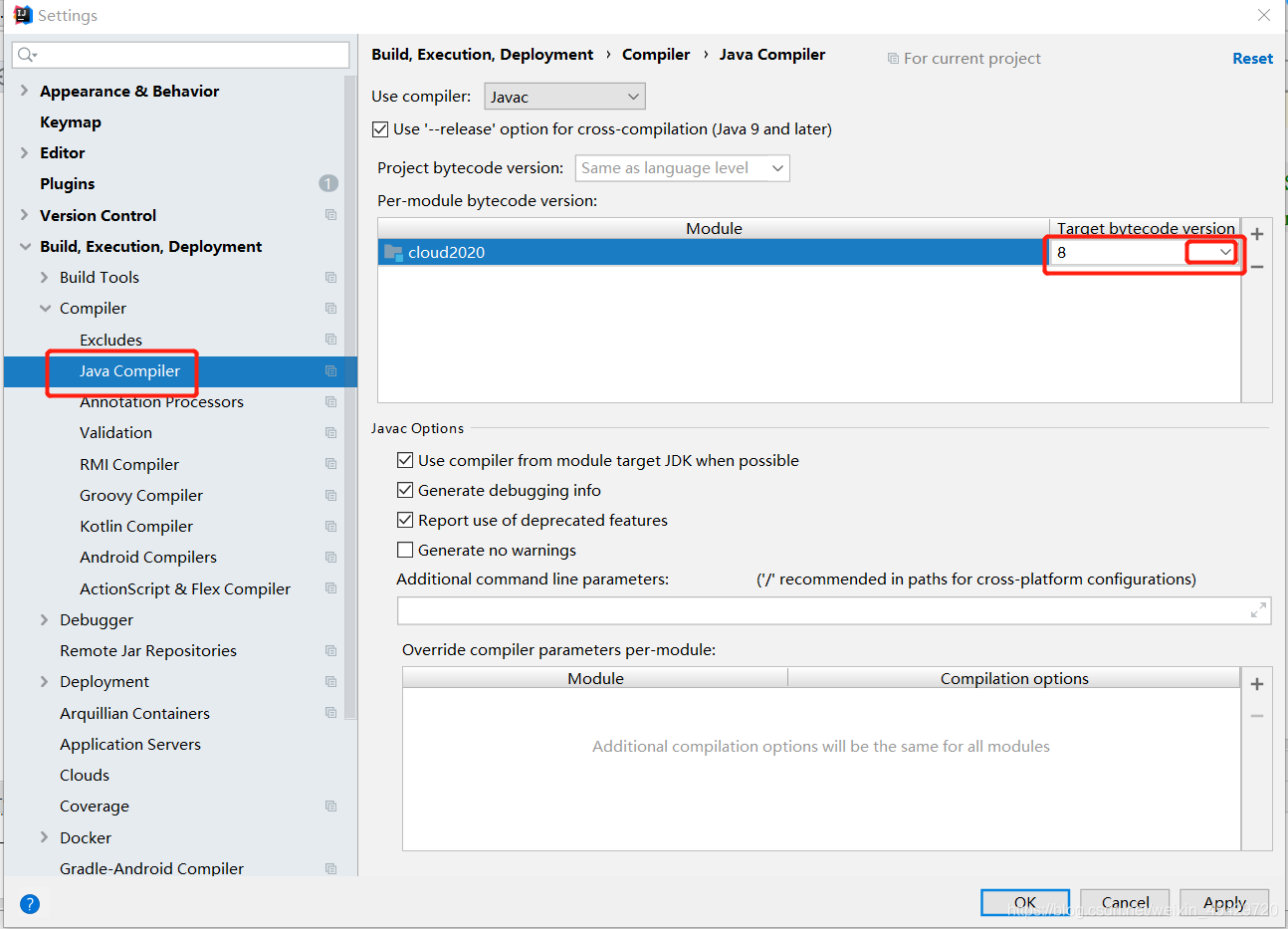Expand the Version Control tree node

(x=24, y=215)
